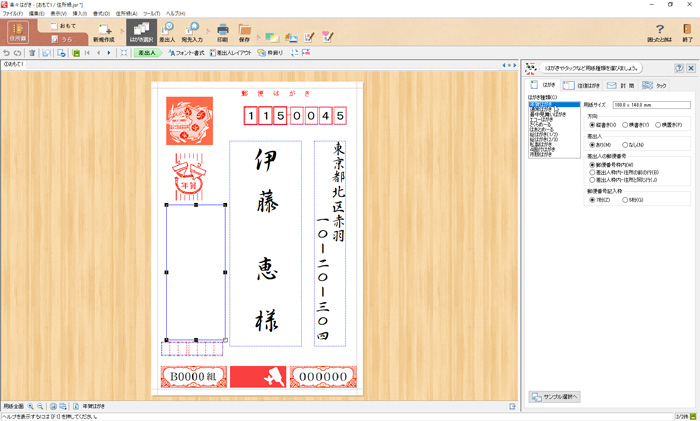Open the 困ったときは help icon
This screenshot has height=421, width=700.
tap(659, 33)
